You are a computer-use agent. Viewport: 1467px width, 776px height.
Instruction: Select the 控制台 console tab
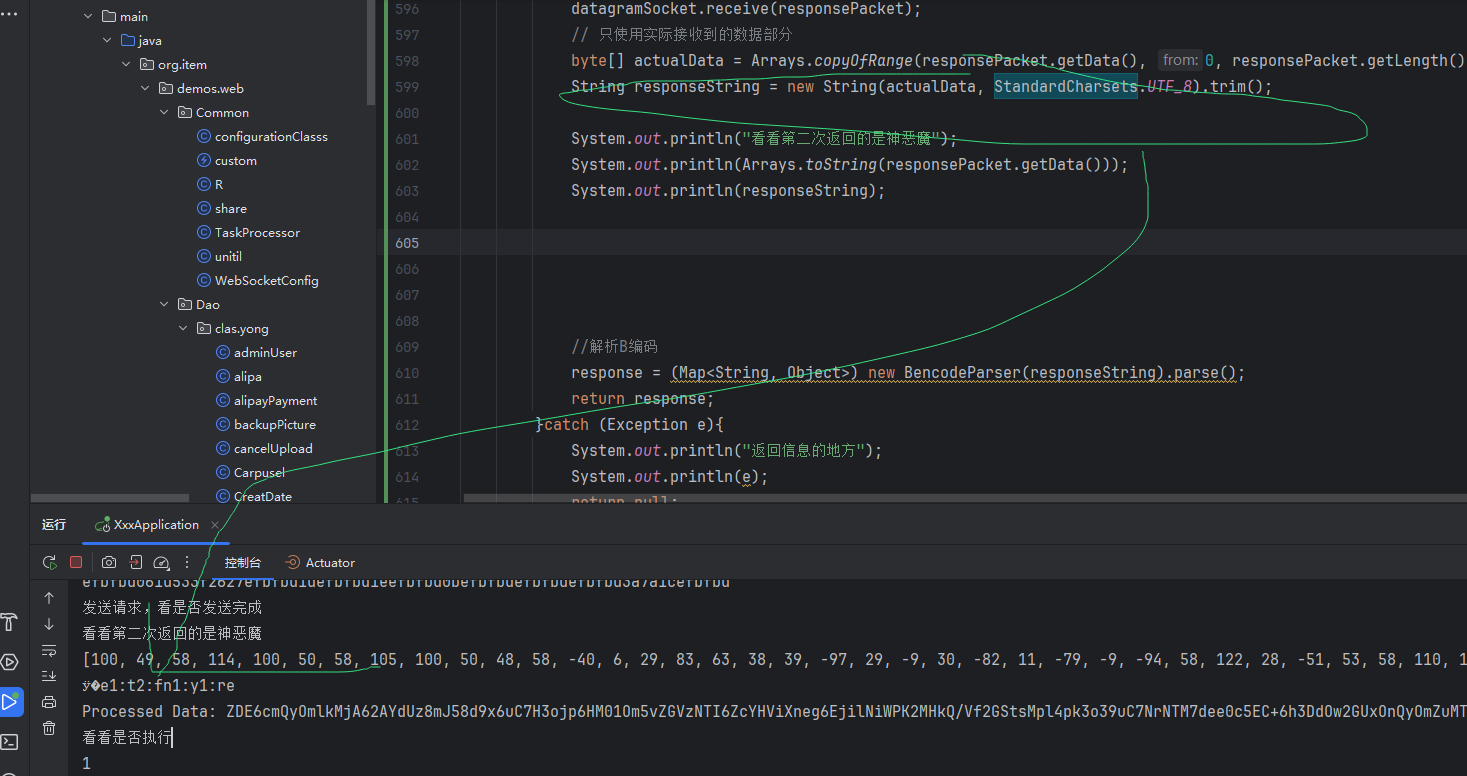(242, 563)
